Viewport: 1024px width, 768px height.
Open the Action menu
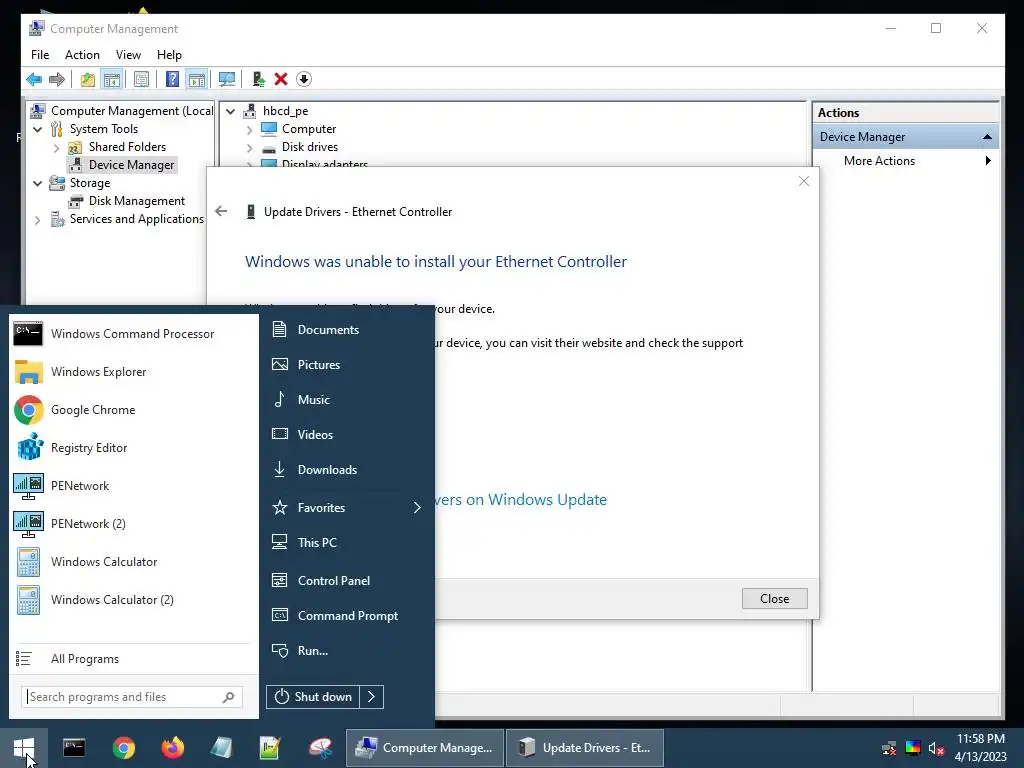(x=82, y=55)
